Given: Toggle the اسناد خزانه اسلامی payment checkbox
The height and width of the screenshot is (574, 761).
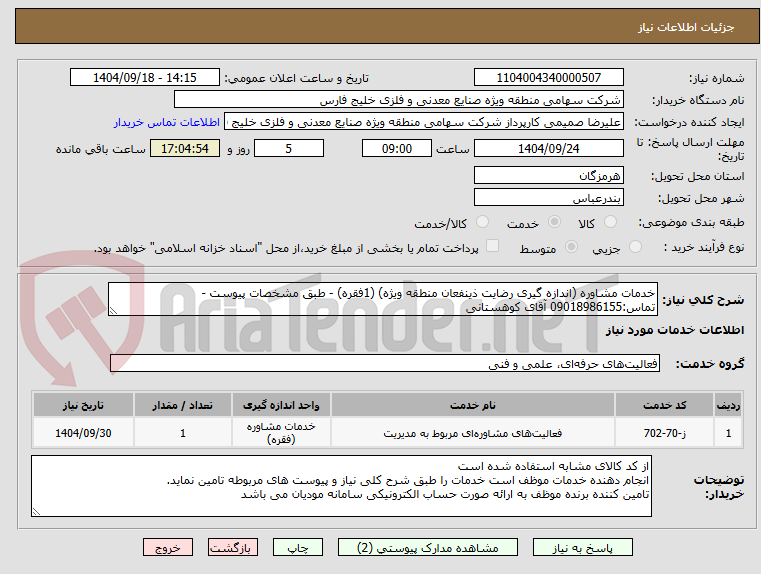Looking at the screenshot, I should [493, 246].
